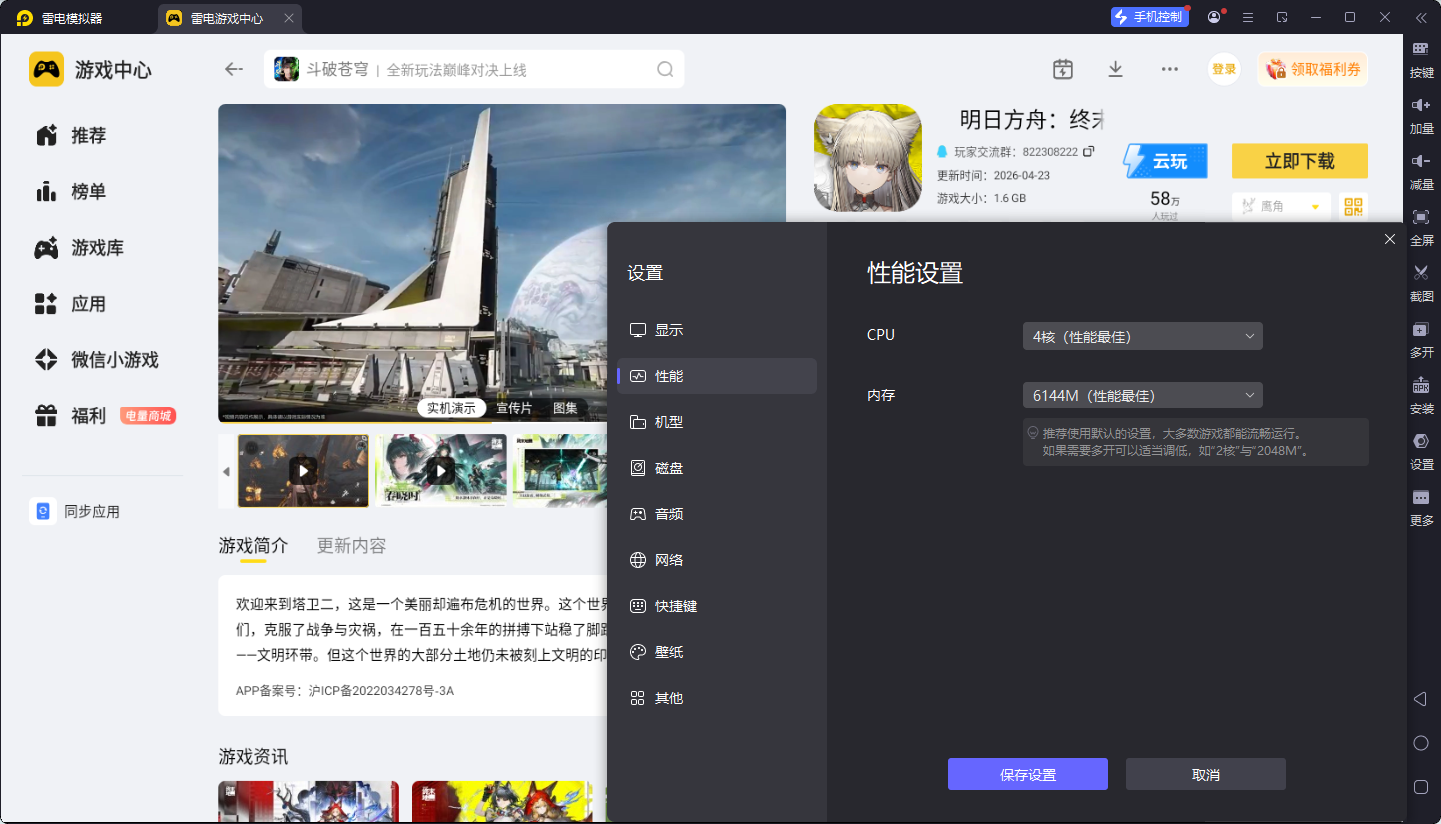Select 壁纸 in settings menu

(x=717, y=652)
